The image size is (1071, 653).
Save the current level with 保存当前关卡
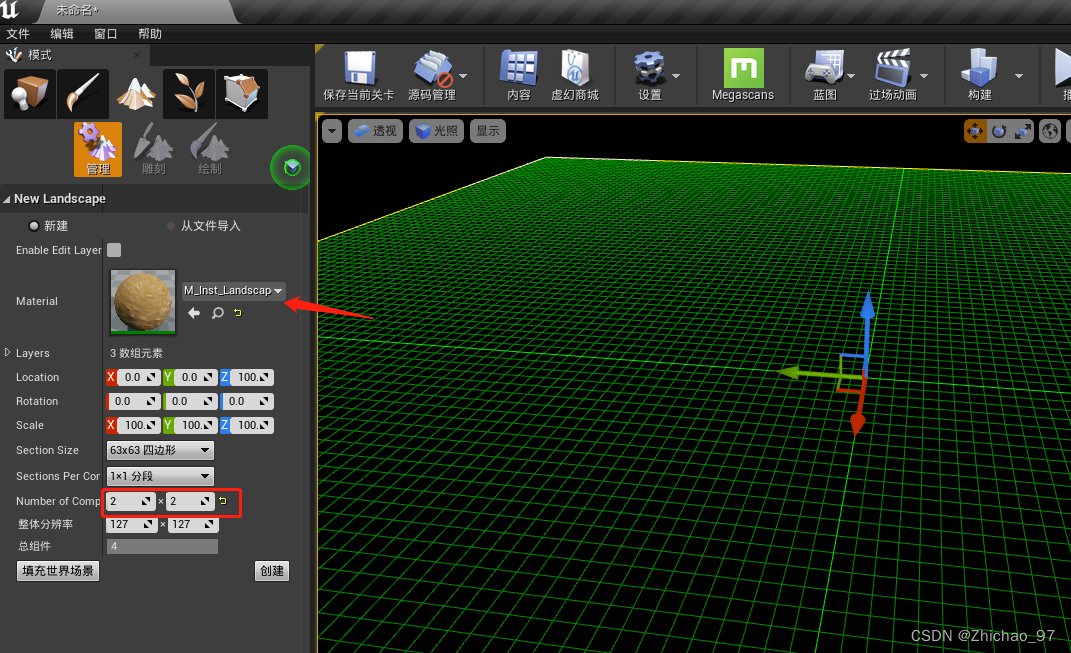click(x=359, y=76)
